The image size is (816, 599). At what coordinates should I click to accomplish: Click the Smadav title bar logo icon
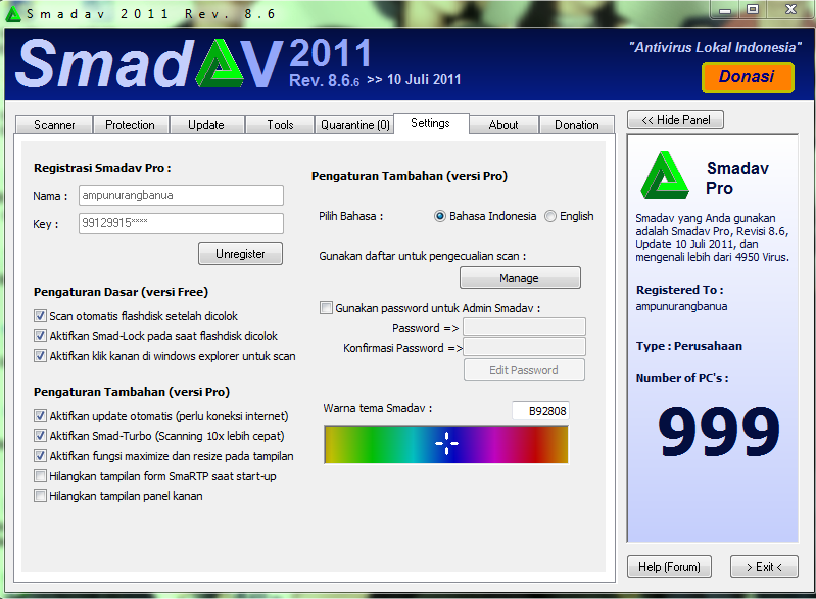(x=12, y=14)
